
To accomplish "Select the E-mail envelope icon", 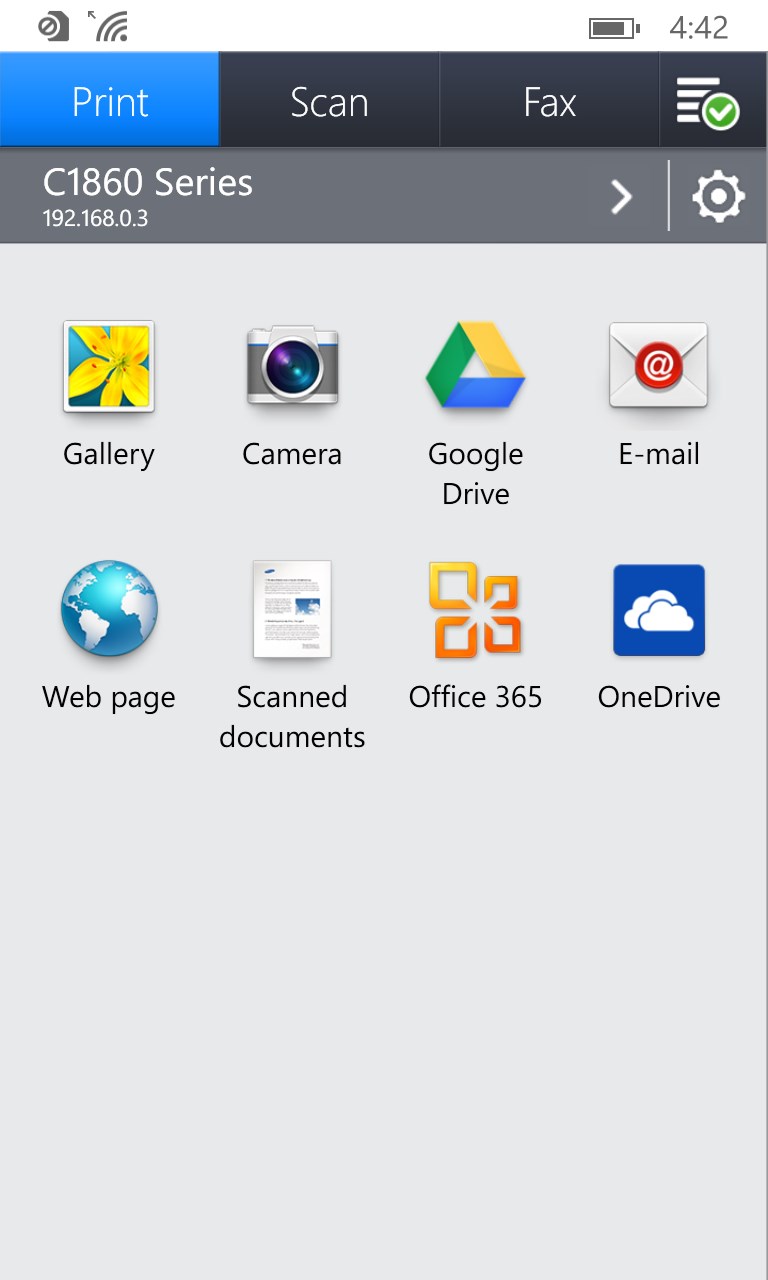I will click(658, 364).
